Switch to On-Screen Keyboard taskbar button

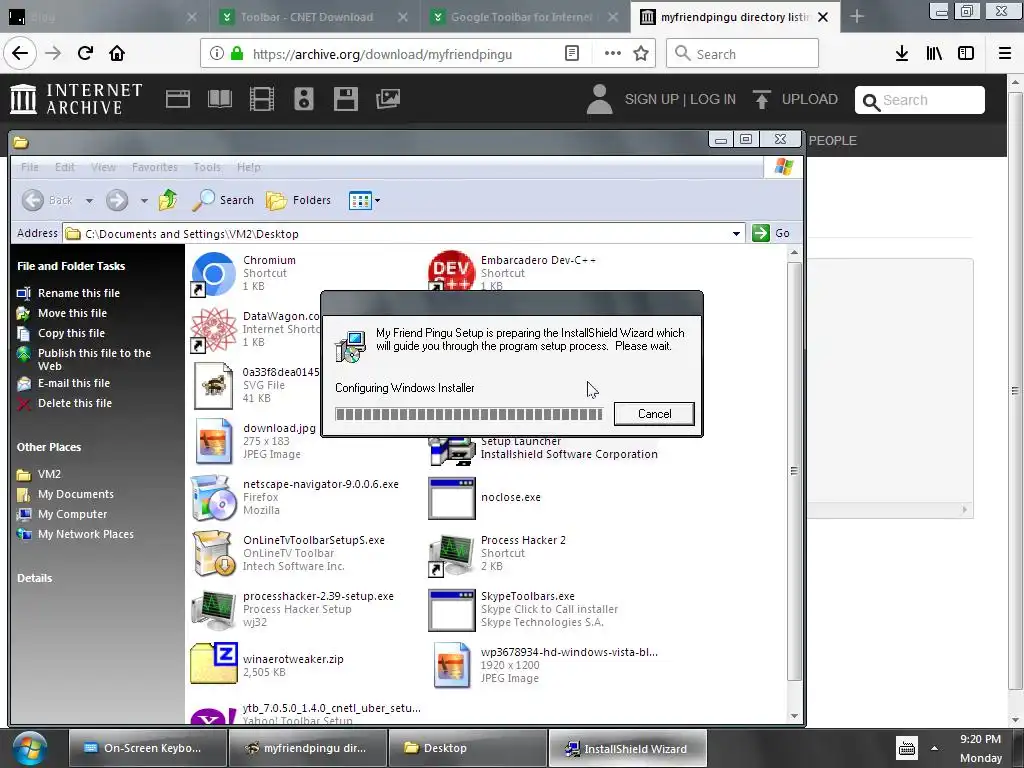point(148,748)
